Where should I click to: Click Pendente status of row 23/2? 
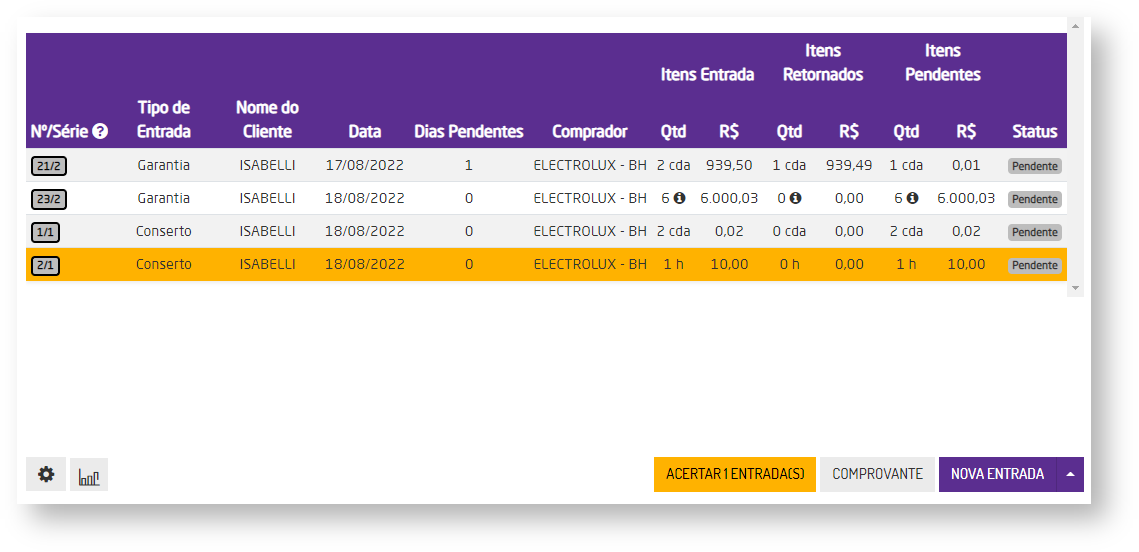(x=1034, y=199)
